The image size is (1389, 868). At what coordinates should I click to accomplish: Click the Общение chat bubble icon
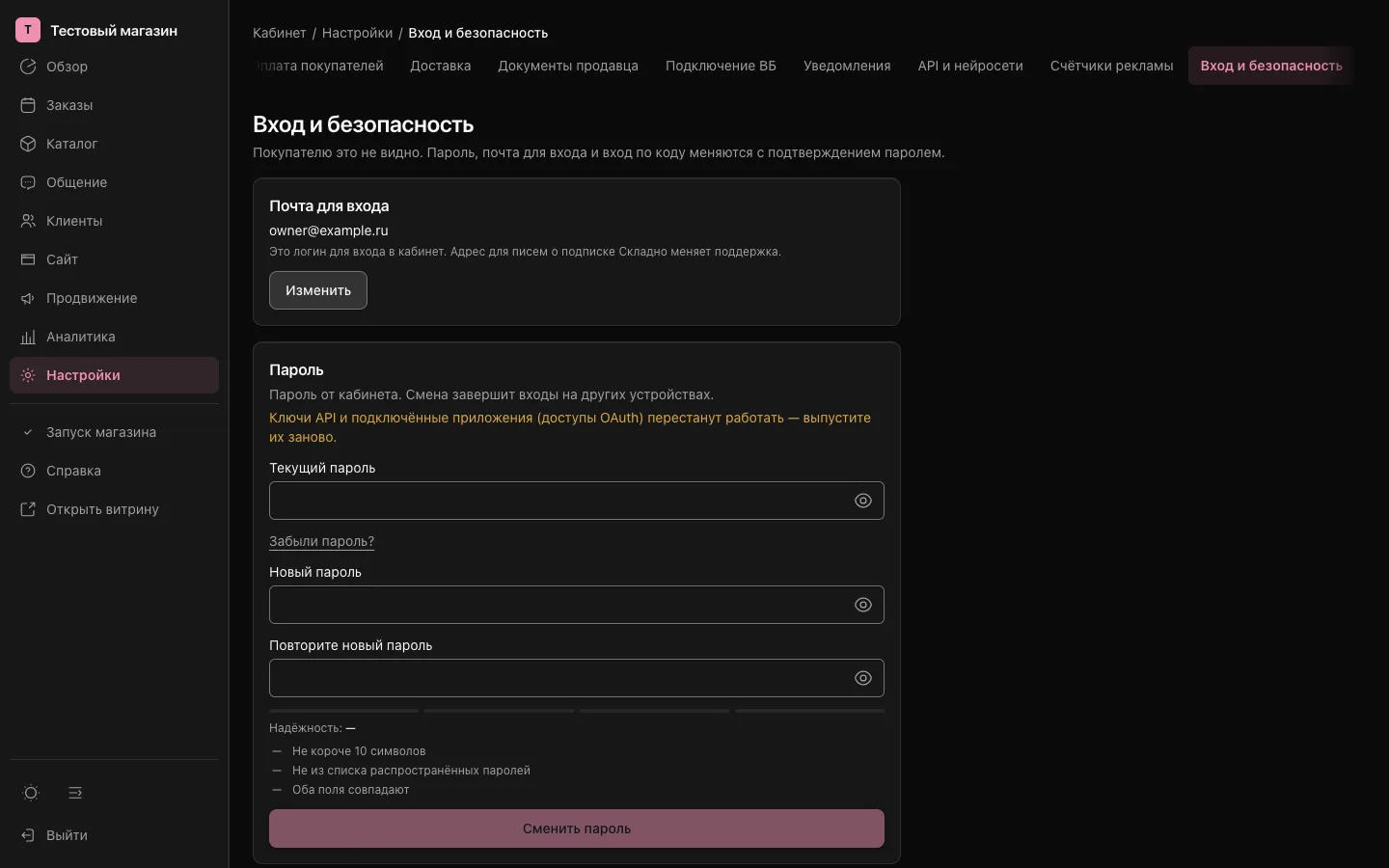coord(28,182)
